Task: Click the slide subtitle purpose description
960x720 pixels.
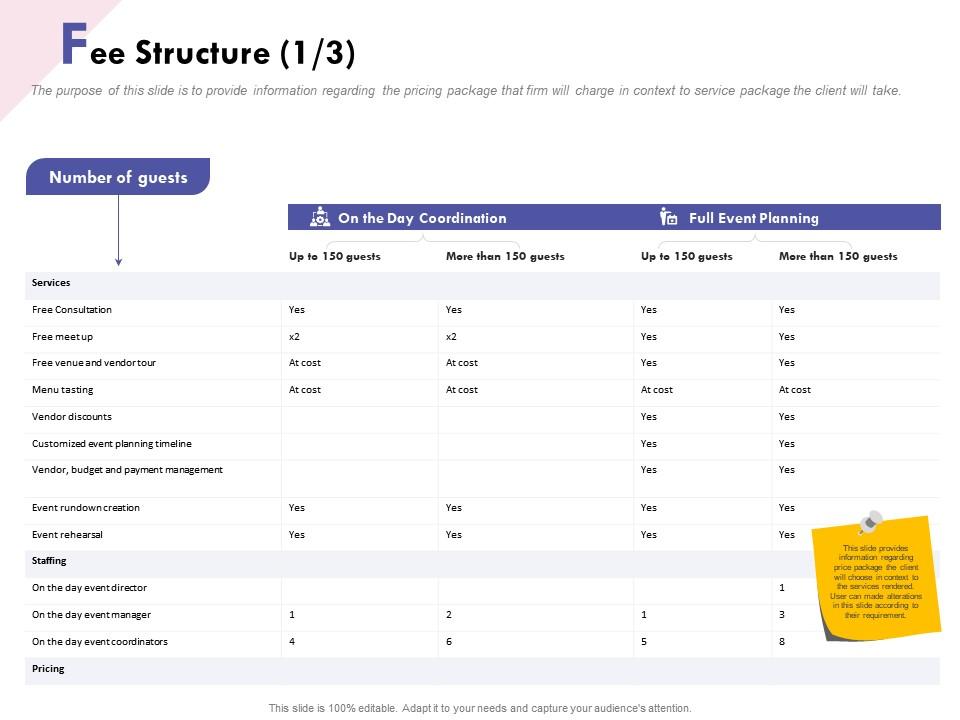Action: (x=466, y=91)
